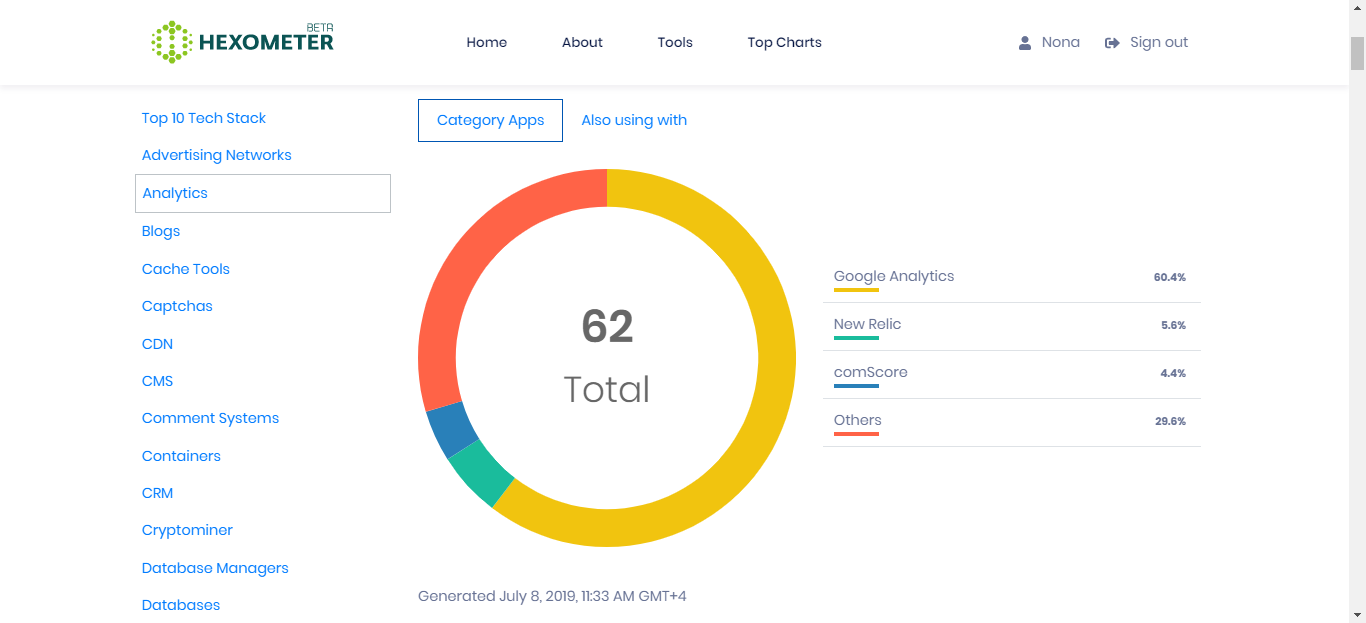
Task: Click the red Others donut chart segment
Action: pyautogui.click(x=468, y=258)
